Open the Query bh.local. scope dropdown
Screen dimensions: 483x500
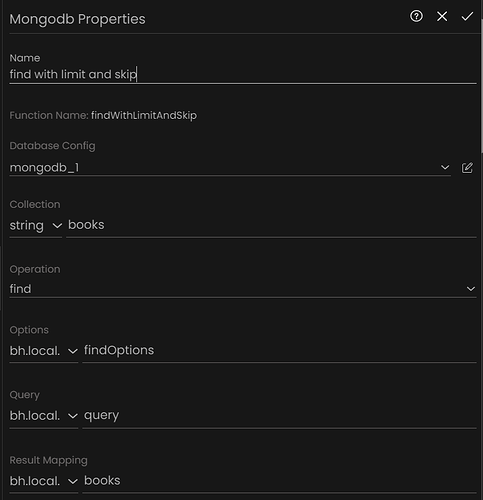pos(44,416)
